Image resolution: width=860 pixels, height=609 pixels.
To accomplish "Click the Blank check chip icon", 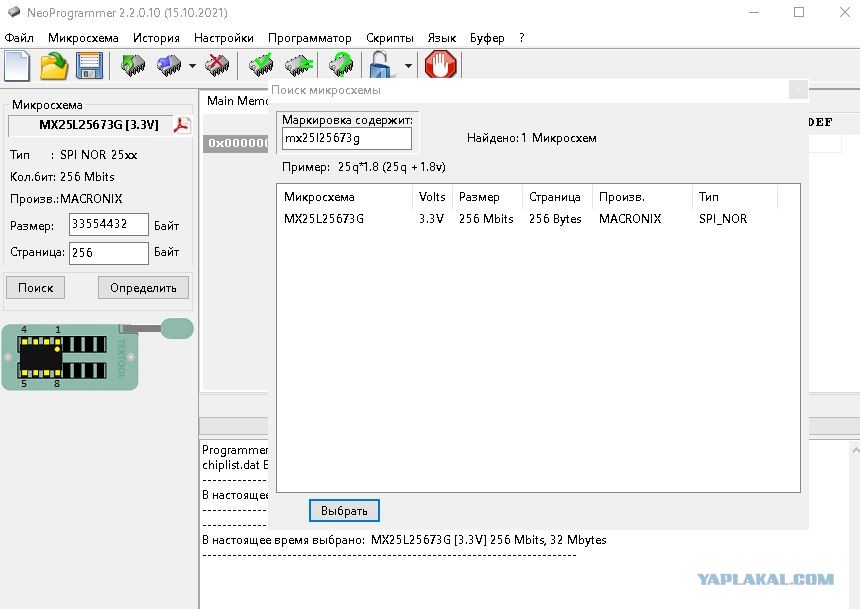I will tap(299, 65).
